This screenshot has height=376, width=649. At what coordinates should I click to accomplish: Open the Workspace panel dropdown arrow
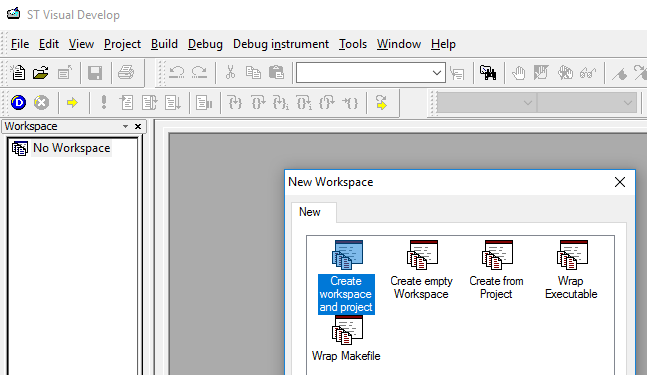pos(125,126)
